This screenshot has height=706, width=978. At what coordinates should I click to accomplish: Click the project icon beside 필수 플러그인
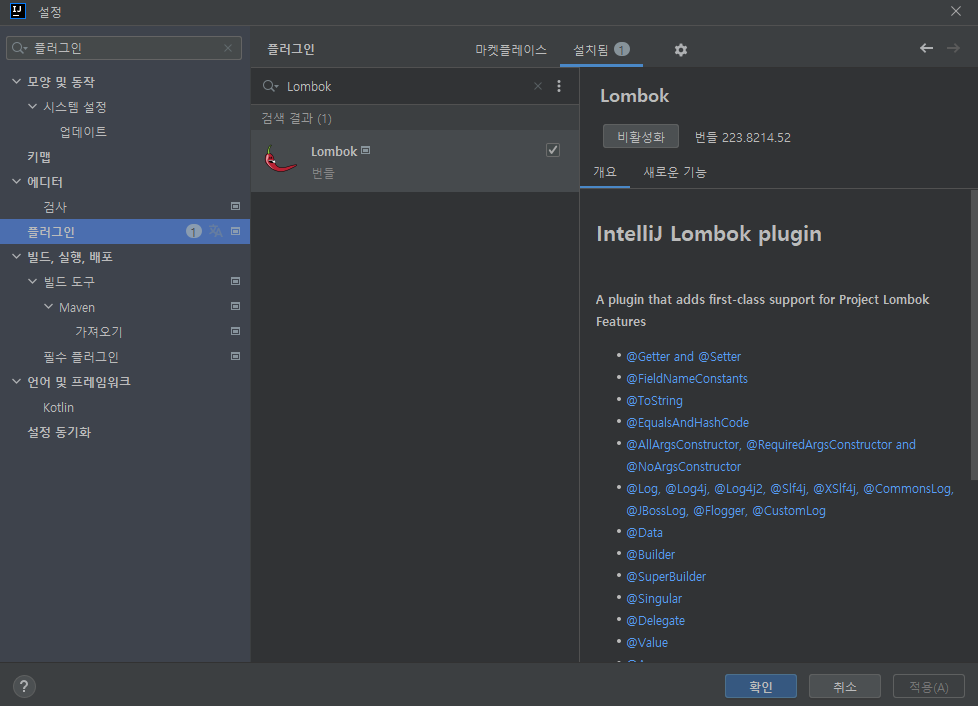236,356
